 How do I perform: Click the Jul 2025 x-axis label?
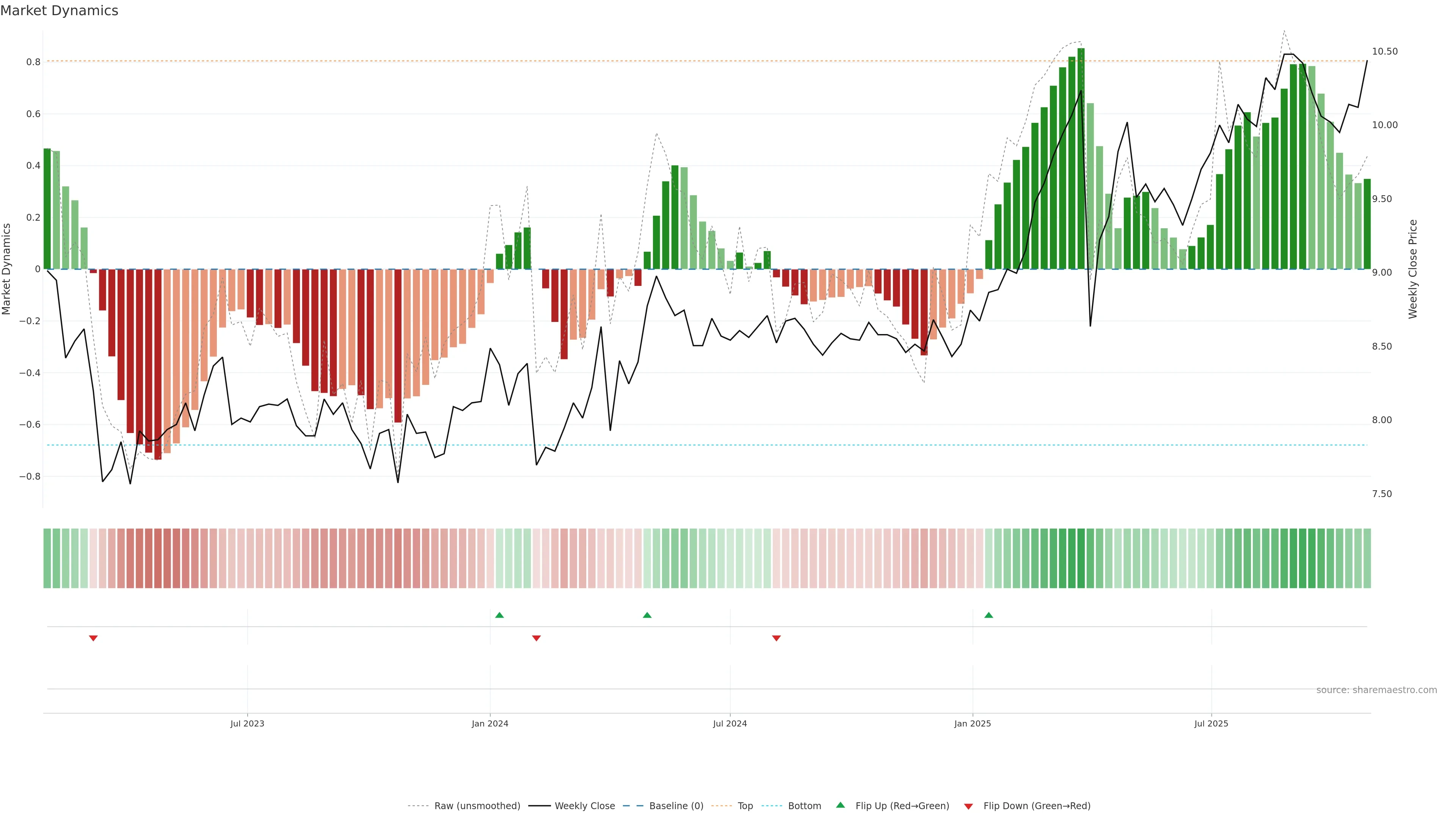1211,723
